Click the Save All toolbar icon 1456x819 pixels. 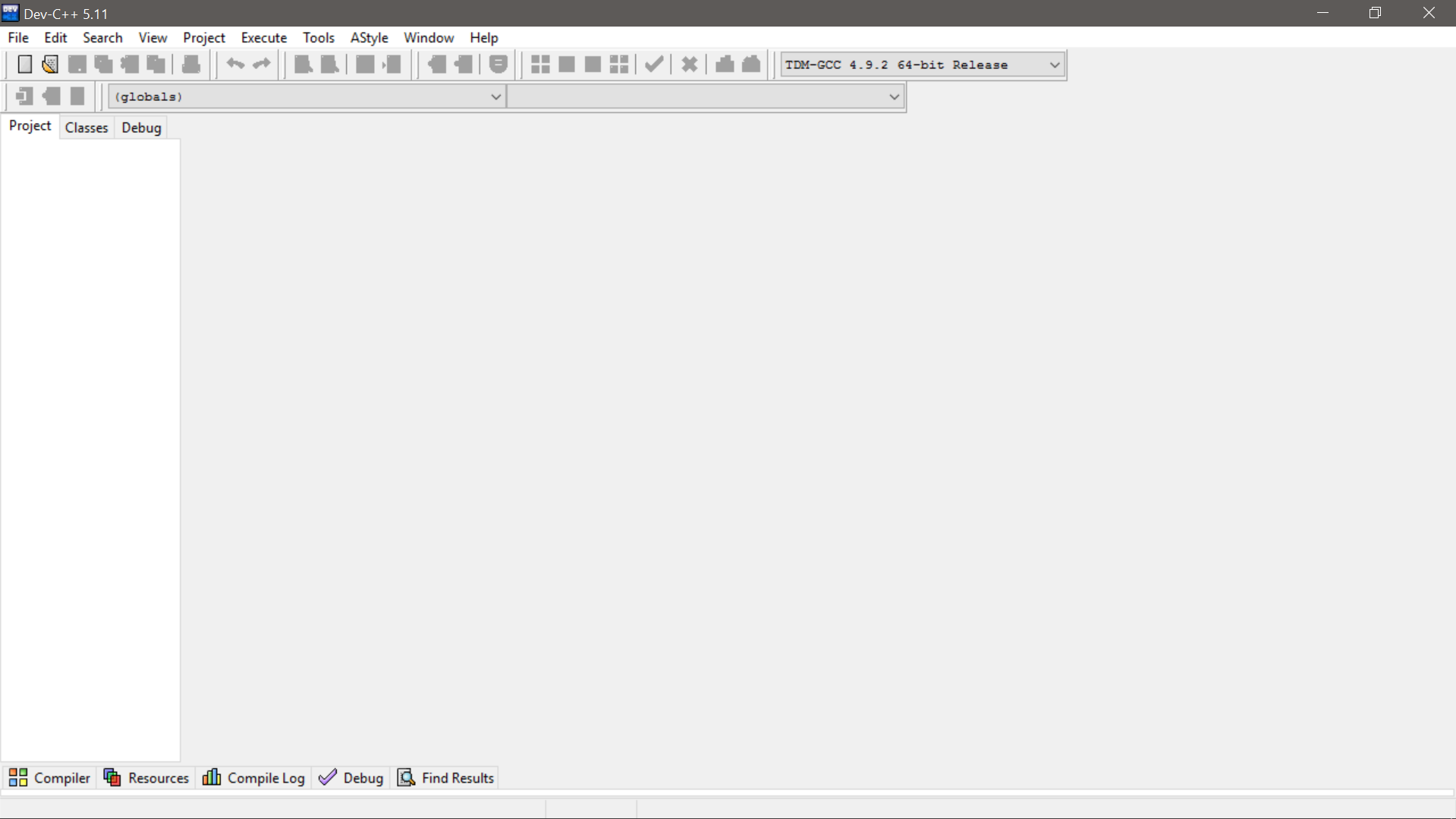point(103,65)
